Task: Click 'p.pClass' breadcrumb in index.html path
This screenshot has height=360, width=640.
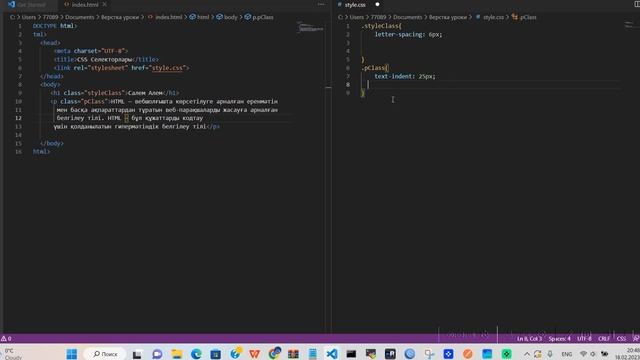Action: [x=263, y=17]
